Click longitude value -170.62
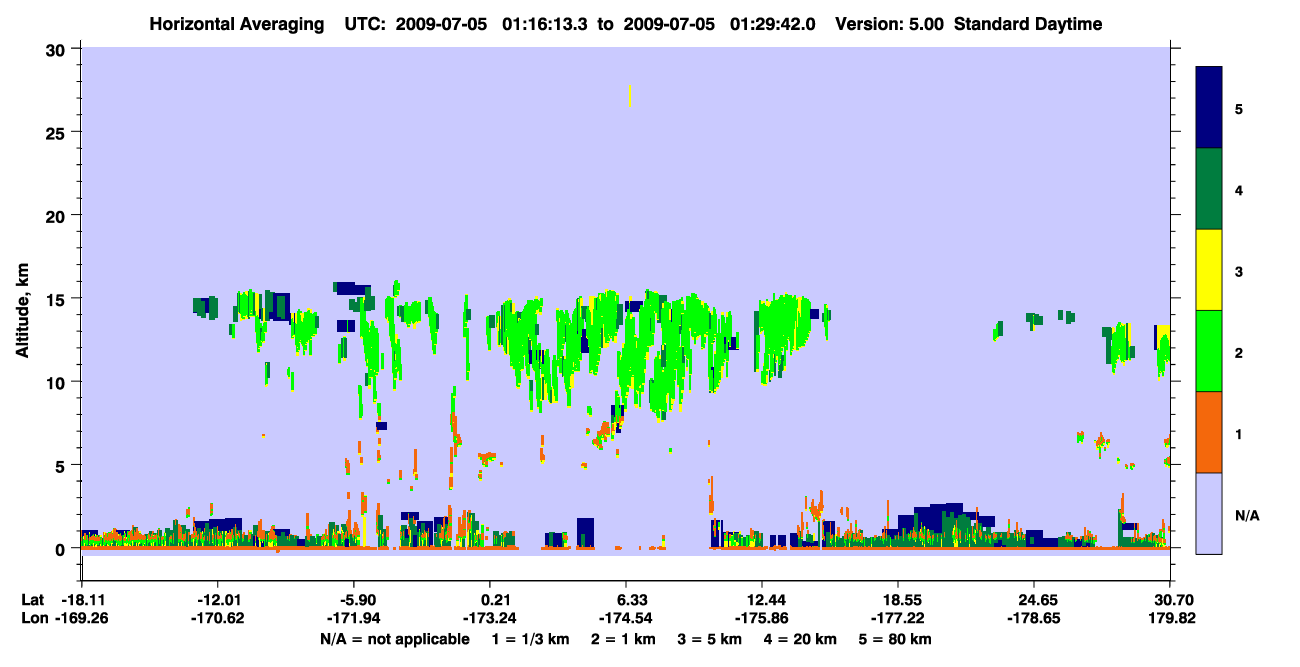The width and height of the screenshot is (1300, 667). (217, 619)
